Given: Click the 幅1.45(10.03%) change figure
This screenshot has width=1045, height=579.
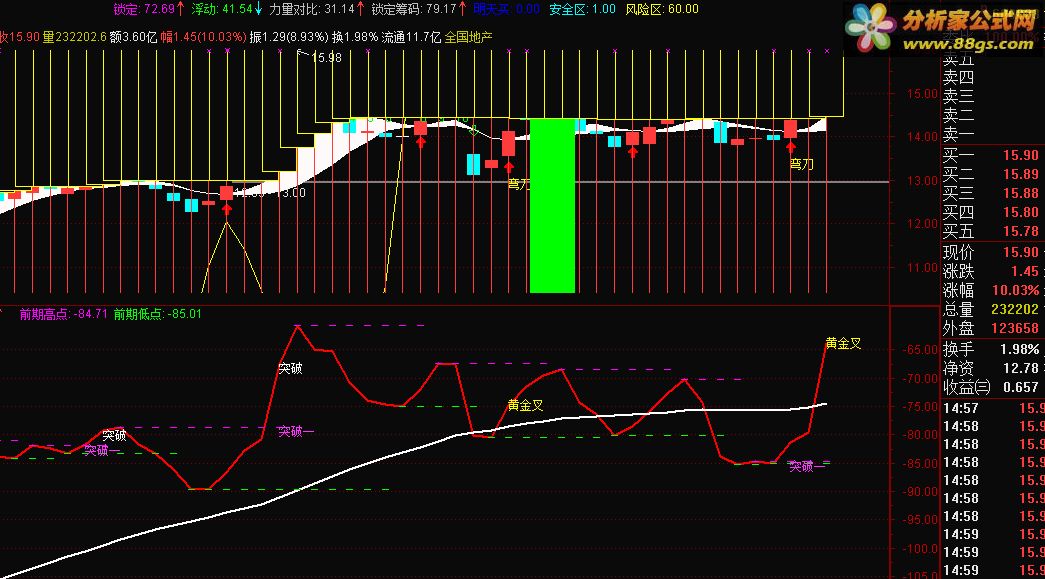Looking at the screenshot, I should [203, 37].
